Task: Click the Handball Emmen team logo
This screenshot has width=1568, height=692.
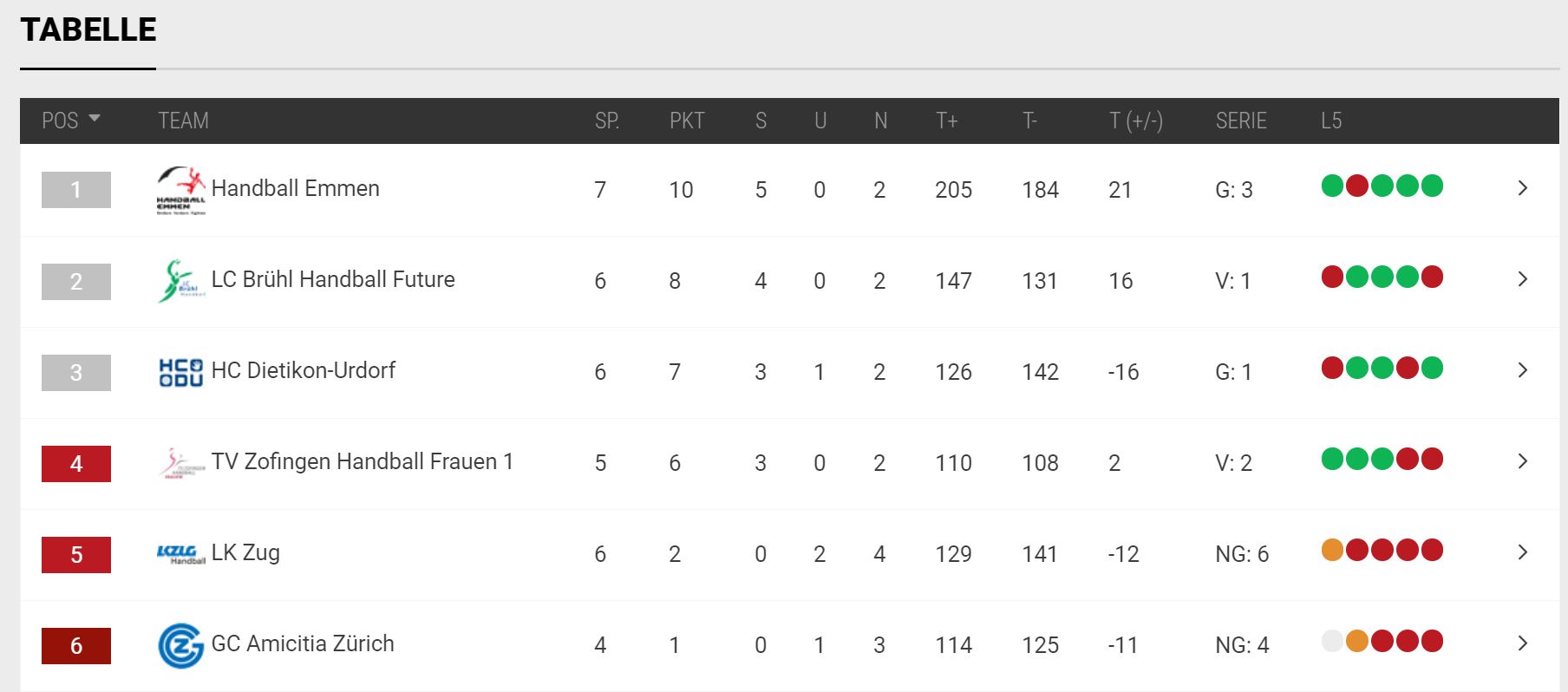Action: point(181,190)
